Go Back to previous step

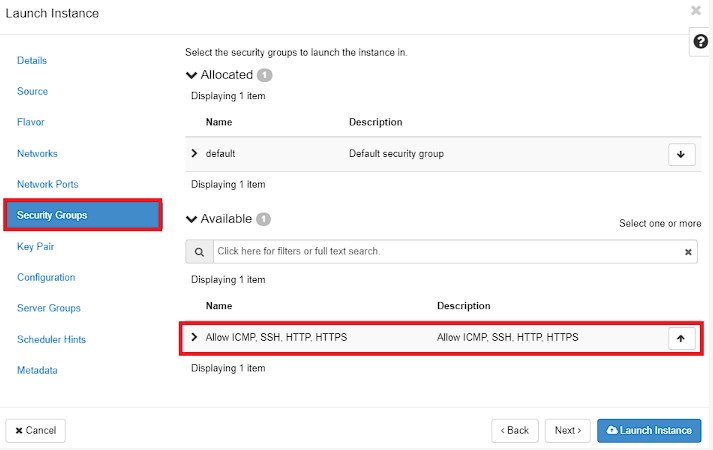(515, 430)
